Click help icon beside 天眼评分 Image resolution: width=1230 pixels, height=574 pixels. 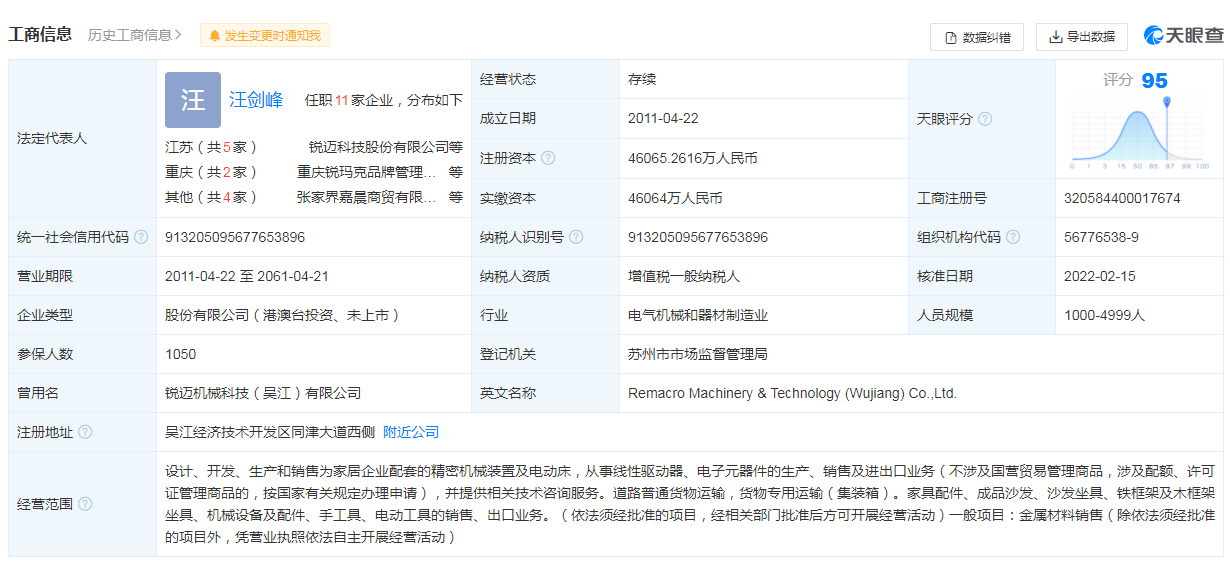pyautogui.click(x=985, y=119)
